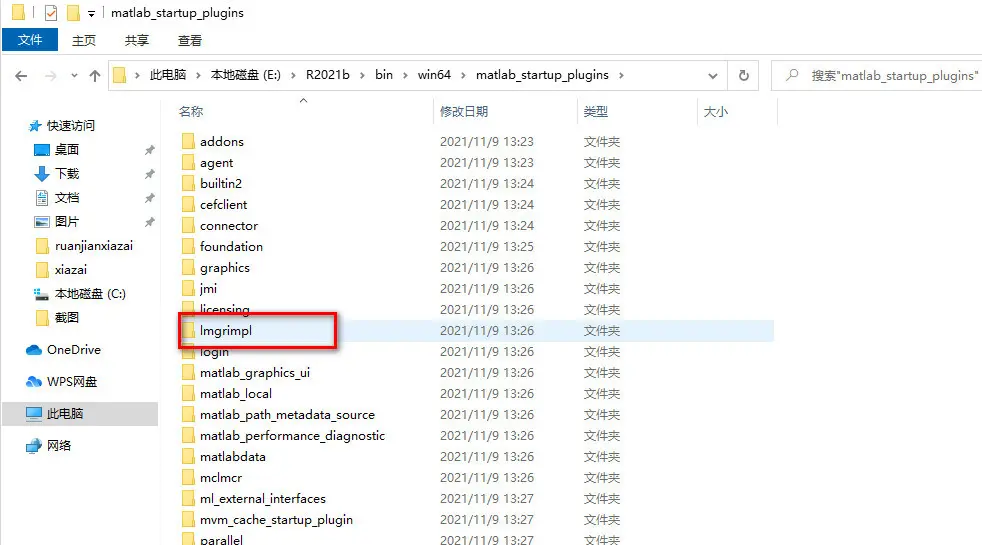Expand chevron after 此电脑 in breadcrumb
982x545 pixels.
[199, 75]
